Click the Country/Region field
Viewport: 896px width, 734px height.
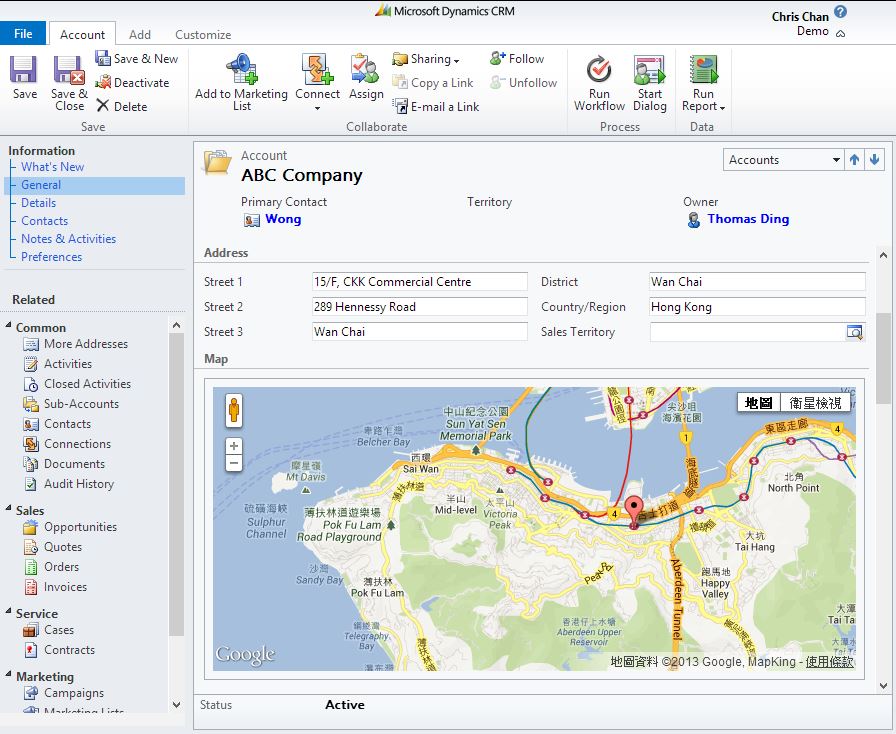(x=757, y=307)
